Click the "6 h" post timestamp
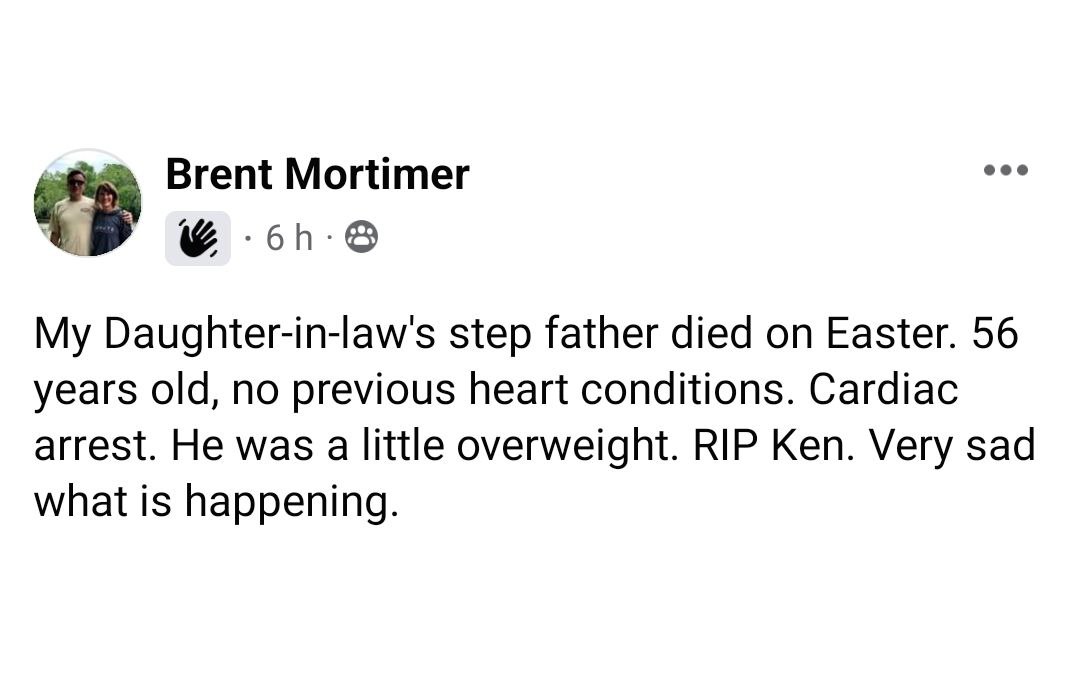Viewport: 1080px width, 691px height. tap(289, 238)
